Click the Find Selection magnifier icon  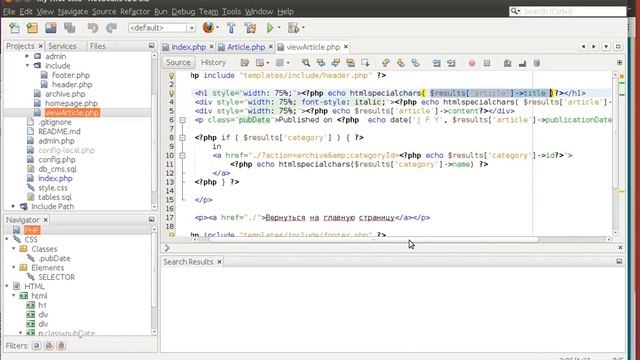tap(306, 63)
